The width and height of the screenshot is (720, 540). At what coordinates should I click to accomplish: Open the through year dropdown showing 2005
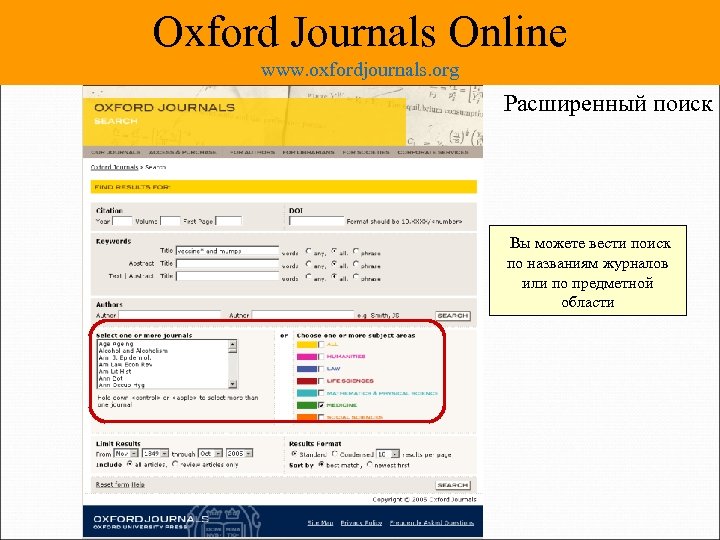239,454
